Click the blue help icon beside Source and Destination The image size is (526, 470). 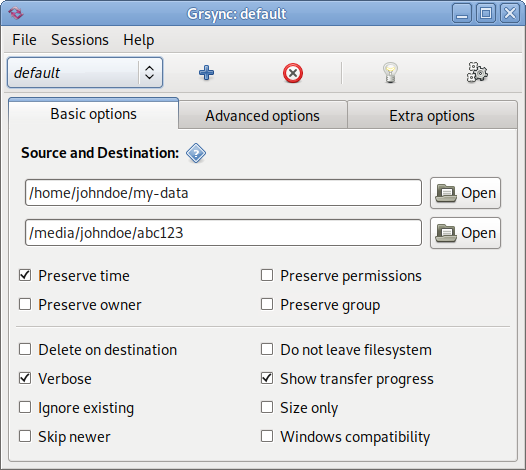point(196,153)
